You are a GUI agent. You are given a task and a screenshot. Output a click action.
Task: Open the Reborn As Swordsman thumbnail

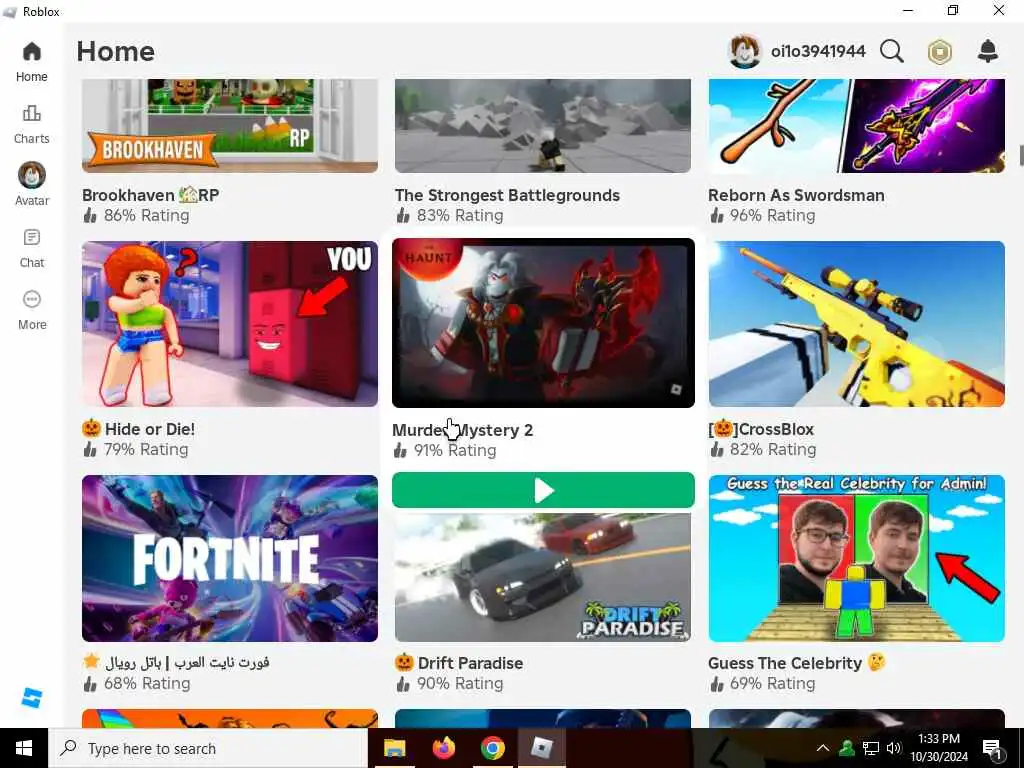(x=856, y=126)
